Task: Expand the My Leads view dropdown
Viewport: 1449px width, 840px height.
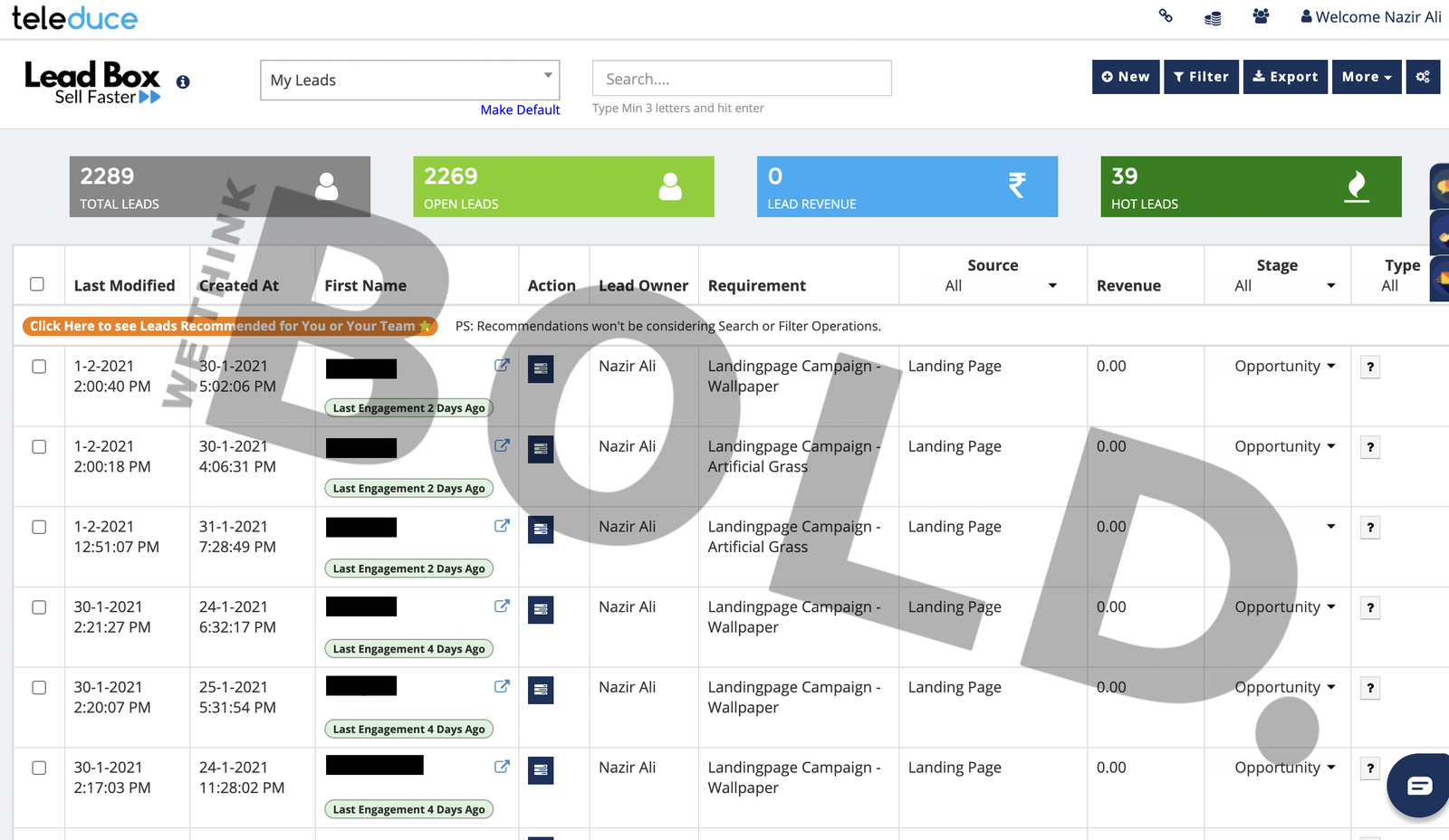Action: 409,80
